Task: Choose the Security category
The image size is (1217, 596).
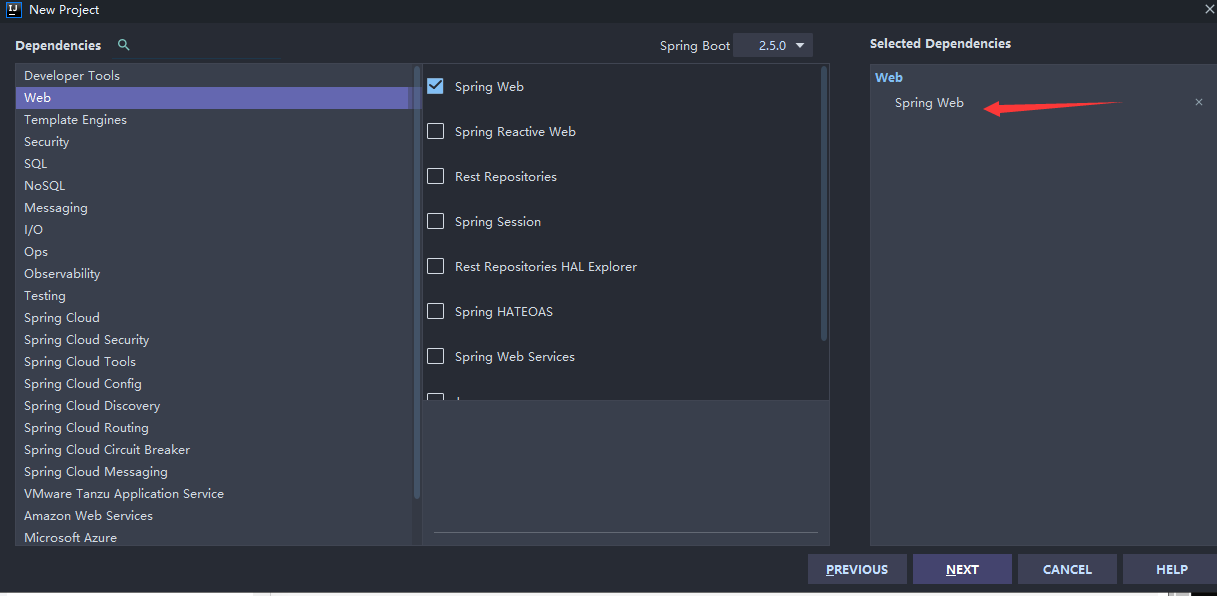Action: click(x=212, y=142)
